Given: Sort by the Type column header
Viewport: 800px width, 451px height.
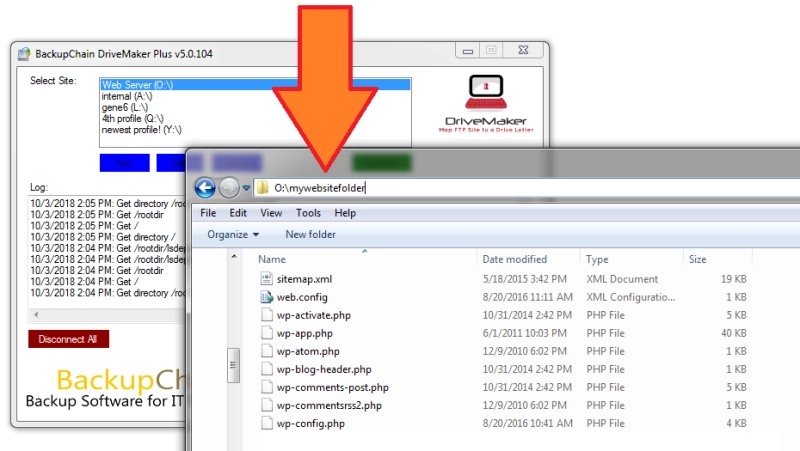Looking at the screenshot, I should (597, 259).
